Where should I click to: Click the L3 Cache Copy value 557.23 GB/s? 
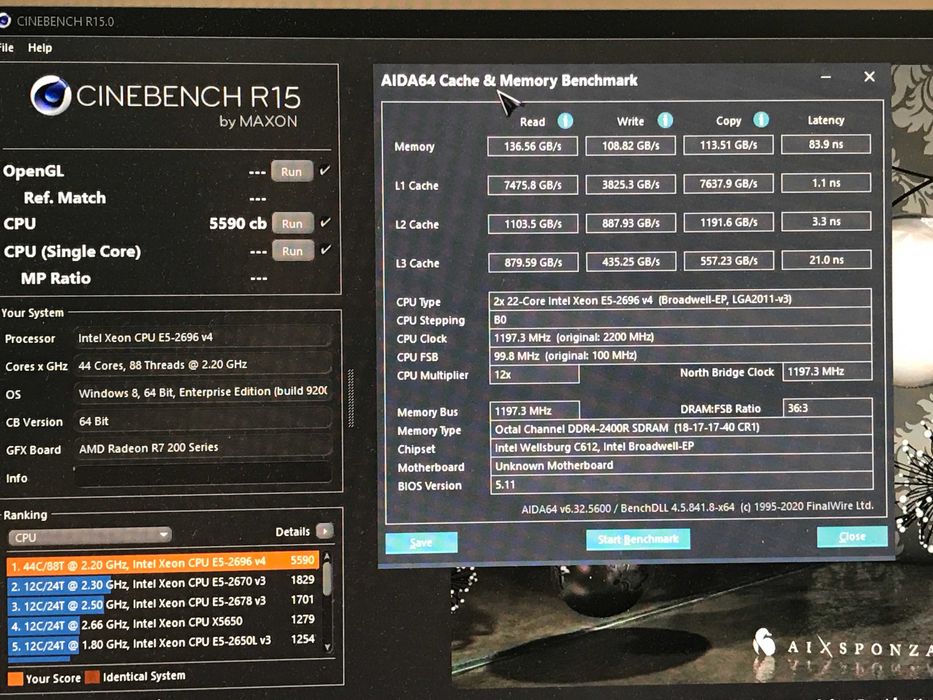pyautogui.click(x=729, y=261)
